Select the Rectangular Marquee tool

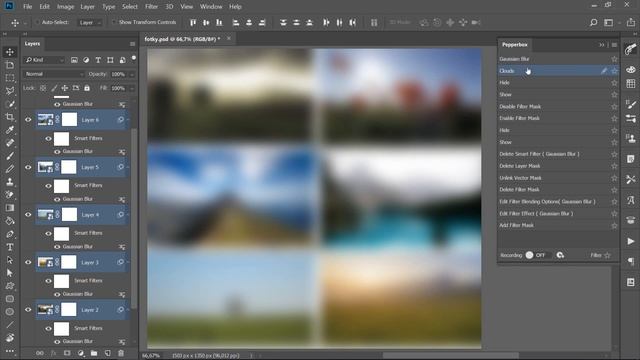click(x=10, y=78)
